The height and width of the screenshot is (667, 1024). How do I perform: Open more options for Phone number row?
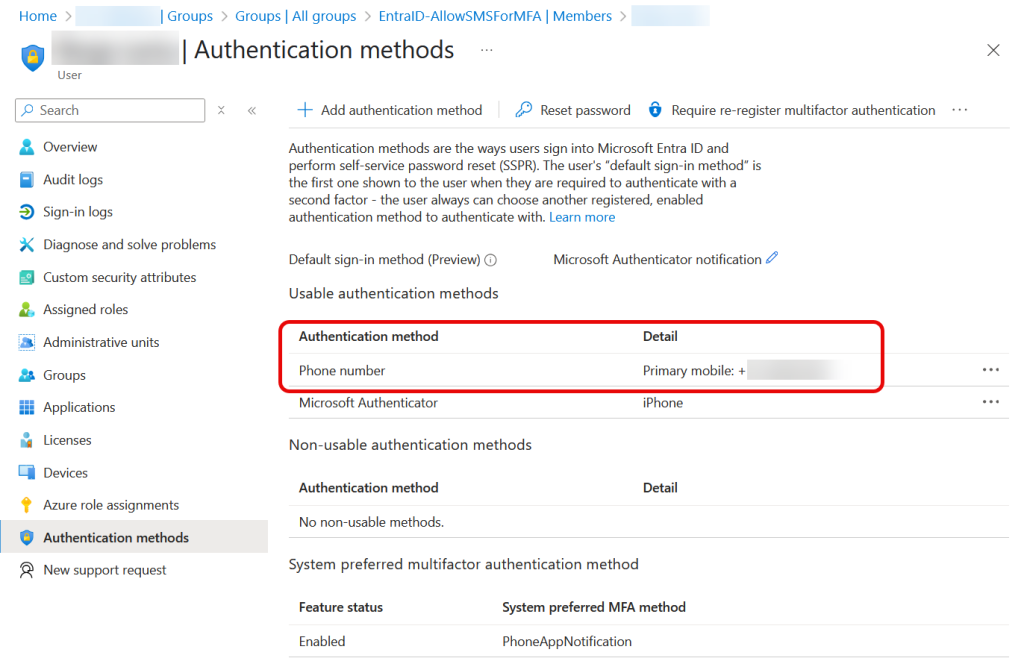pyautogui.click(x=990, y=370)
